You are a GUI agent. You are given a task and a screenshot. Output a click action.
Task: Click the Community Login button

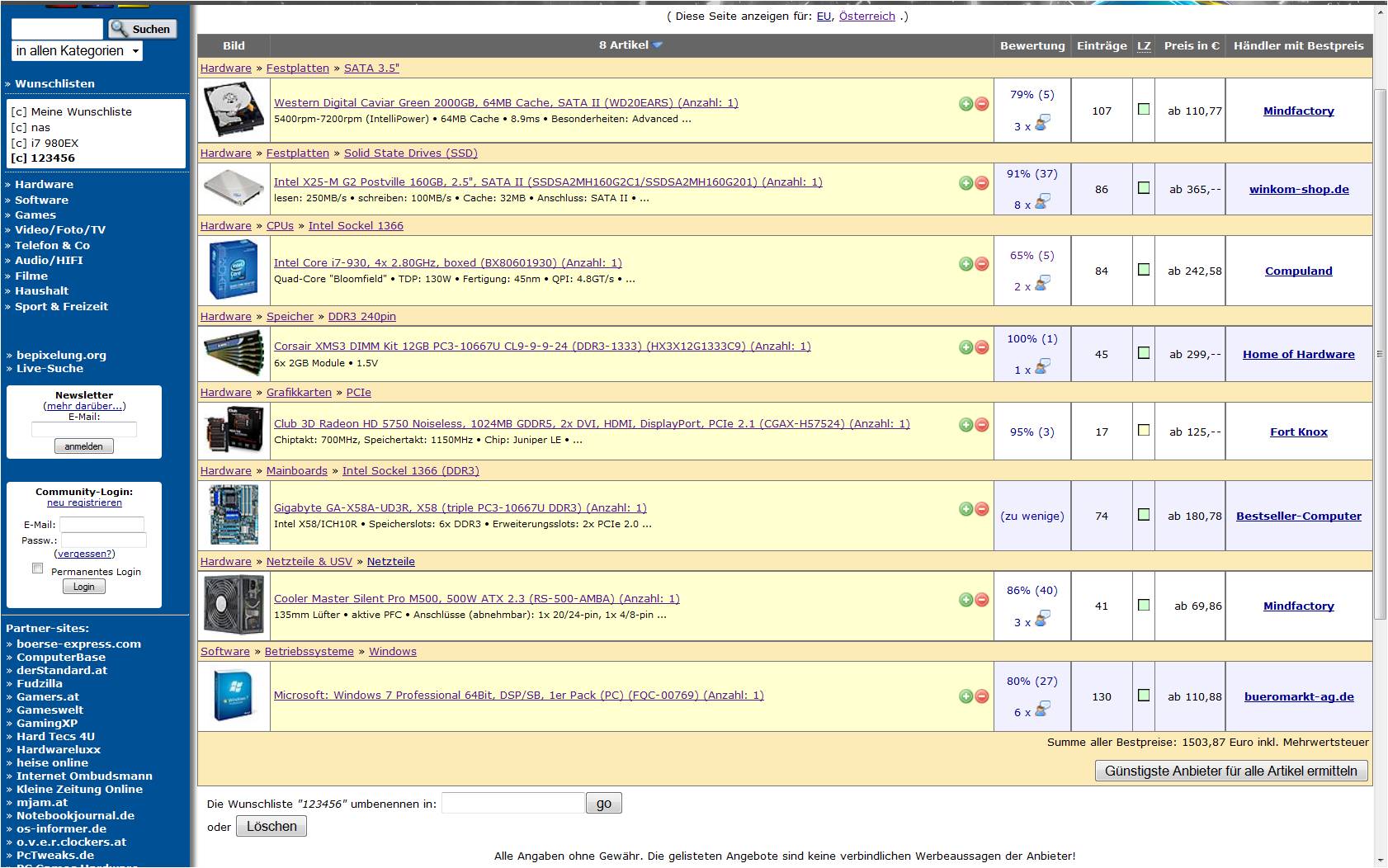tap(84, 587)
